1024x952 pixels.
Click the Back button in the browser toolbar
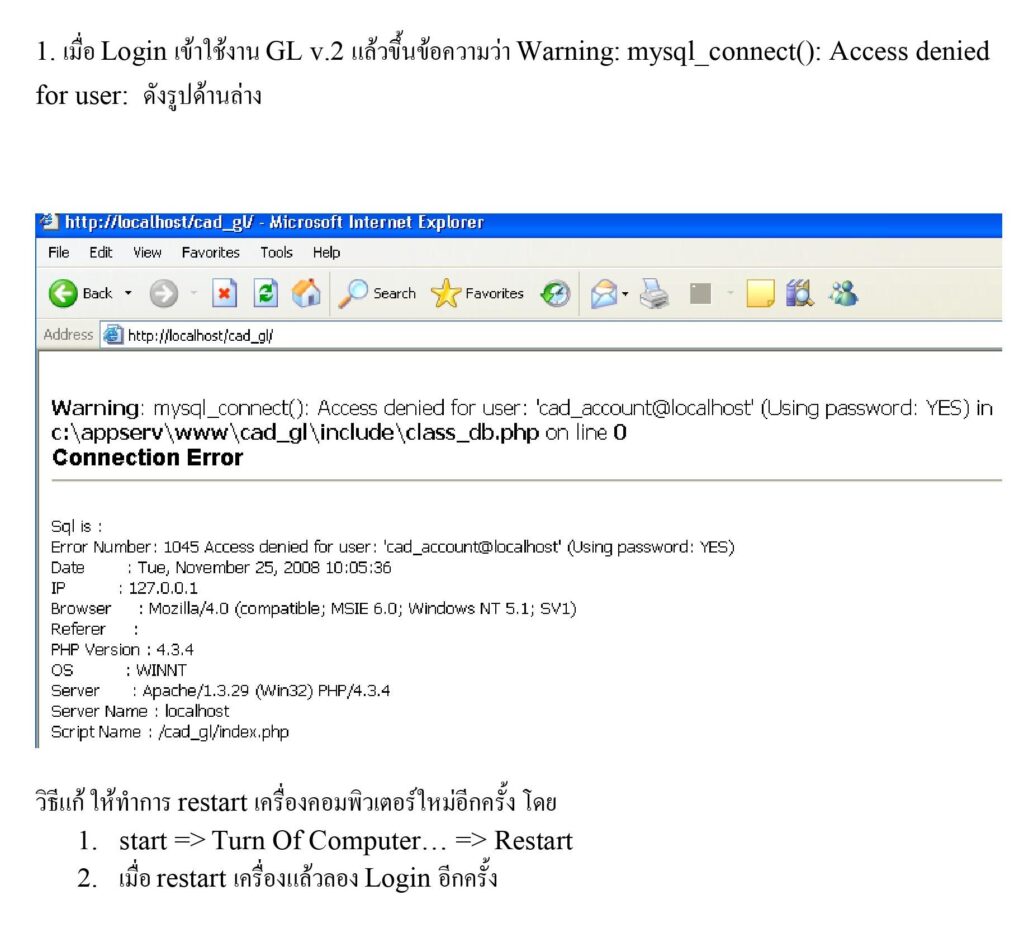click(x=80, y=293)
